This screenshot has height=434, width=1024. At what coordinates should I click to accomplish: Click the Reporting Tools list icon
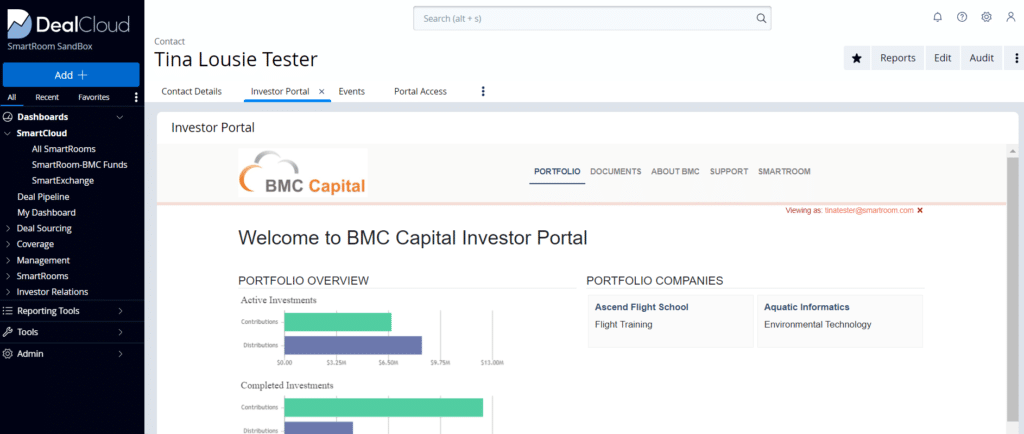pyautogui.click(x=8, y=311)
